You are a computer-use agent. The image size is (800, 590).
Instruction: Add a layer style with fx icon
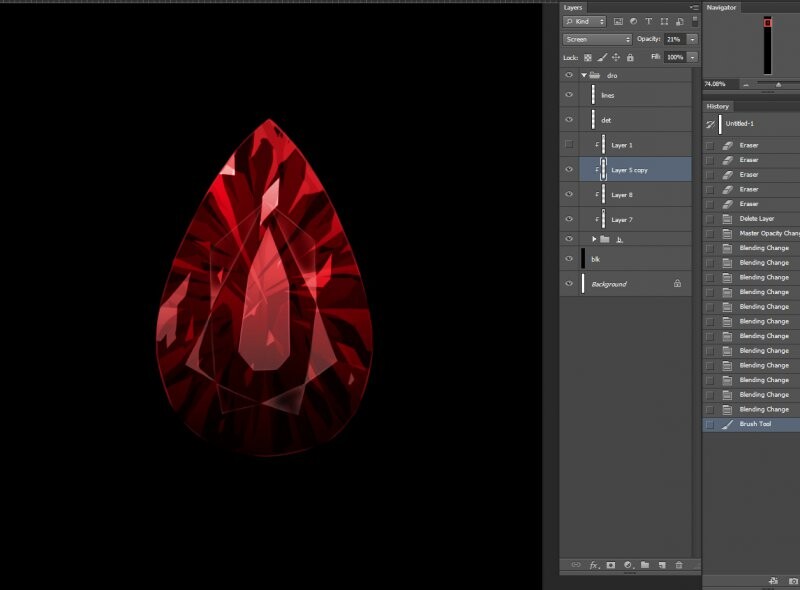pyautogui.click(x=593, y=565)
